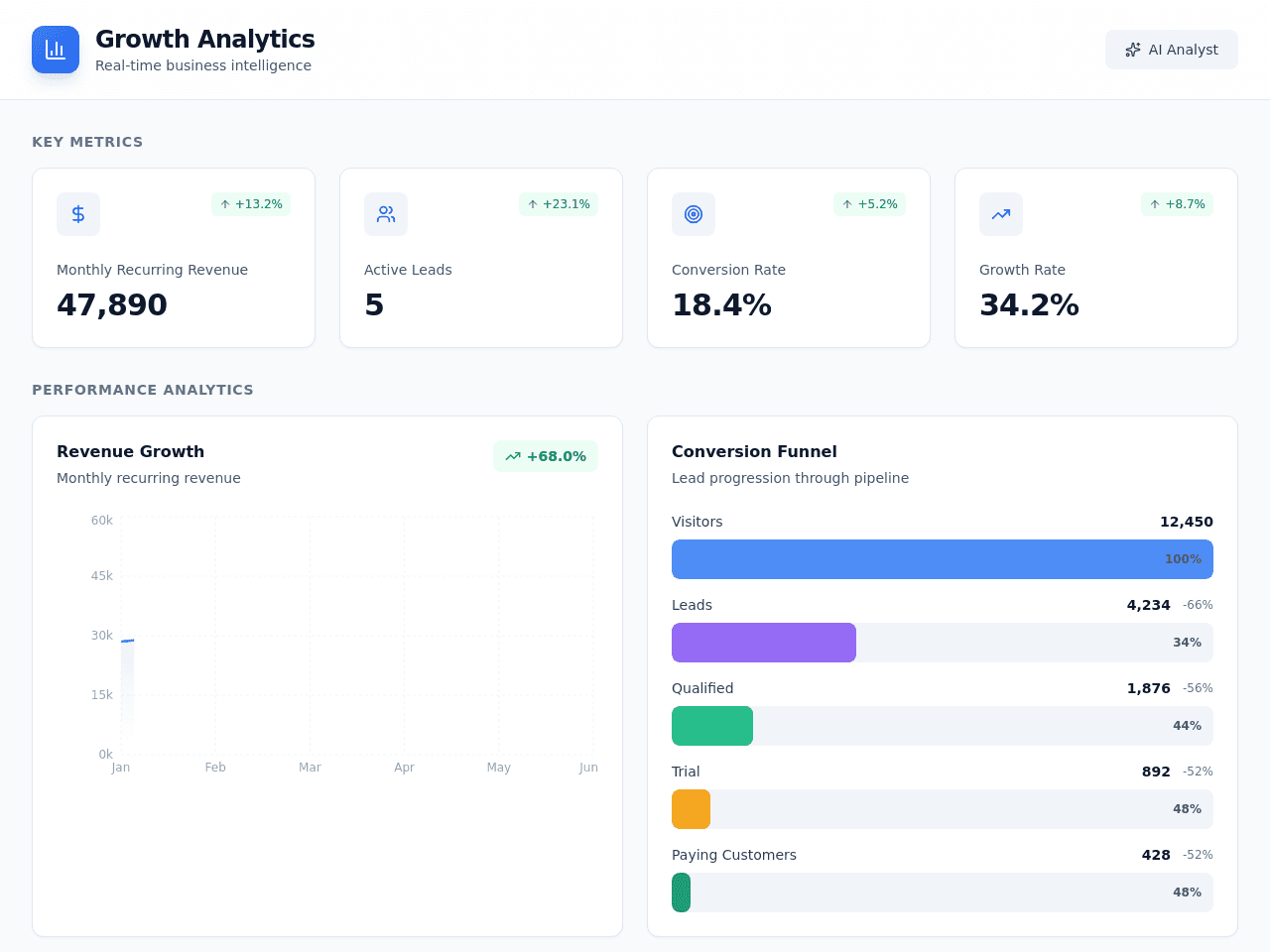Click the orange Trial funnel bar

[x=691, y=809]
